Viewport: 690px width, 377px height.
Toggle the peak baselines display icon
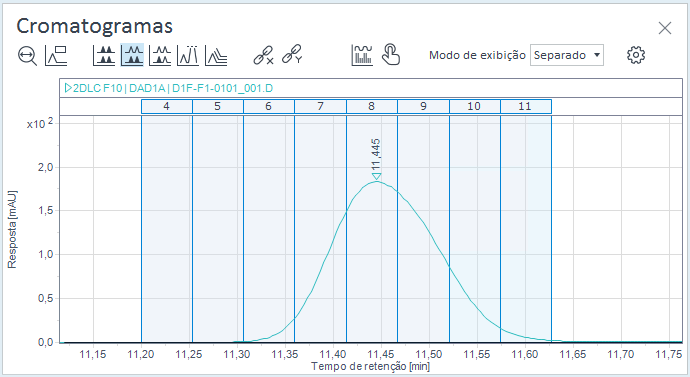(160, 55)
